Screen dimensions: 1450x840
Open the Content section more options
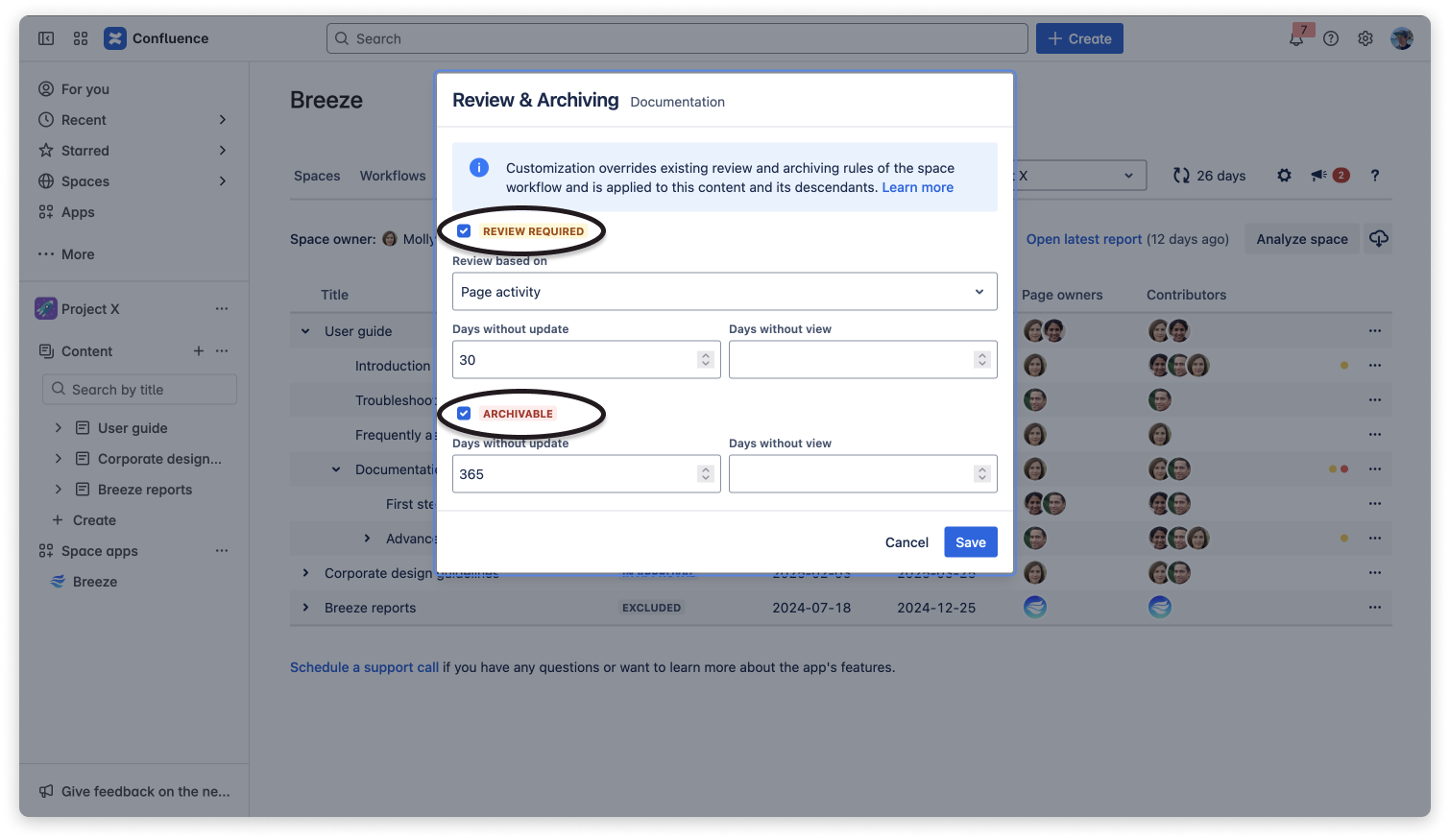coord(222,351)
